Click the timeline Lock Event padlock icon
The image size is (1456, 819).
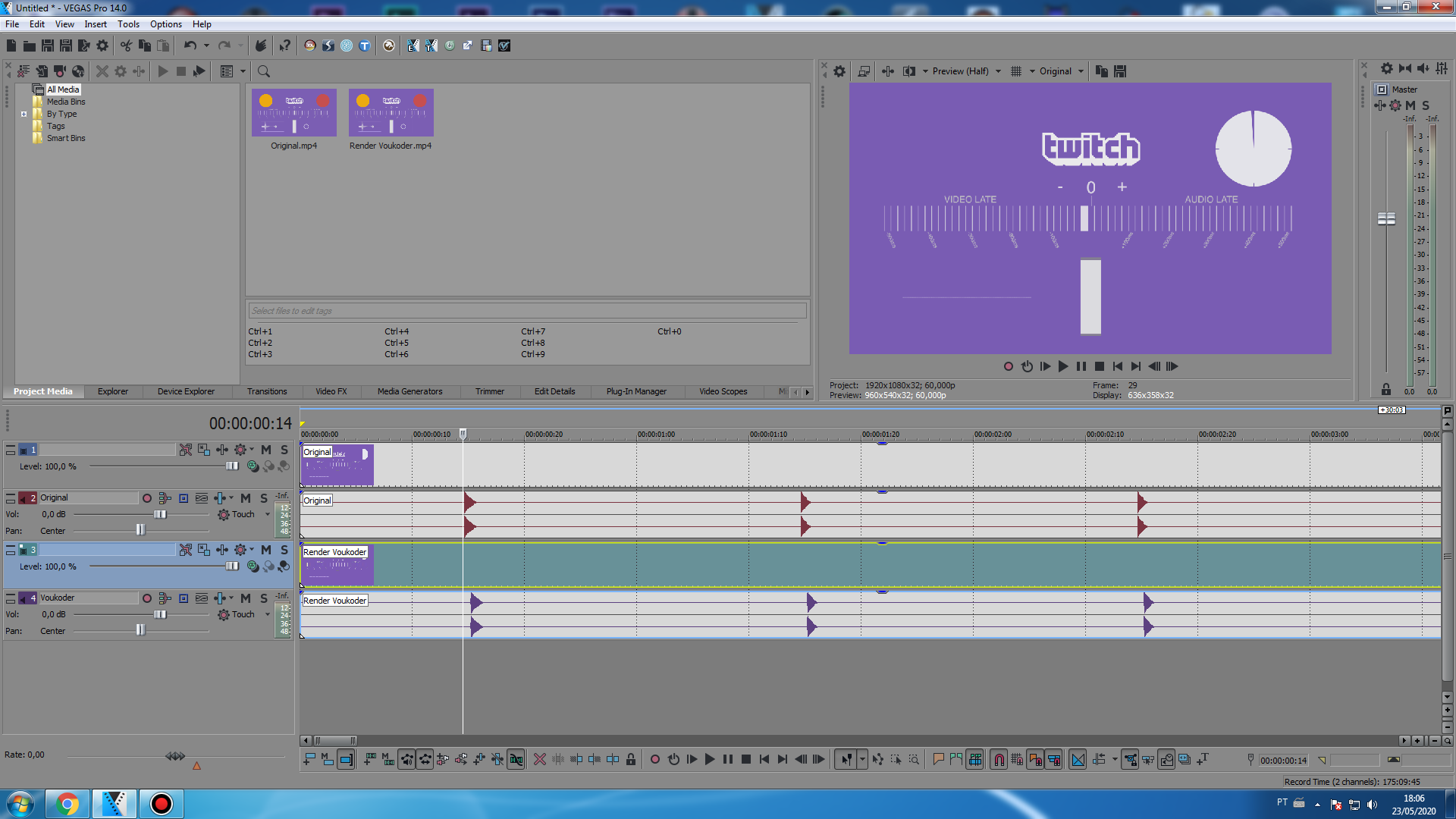[x=631, y=759]
